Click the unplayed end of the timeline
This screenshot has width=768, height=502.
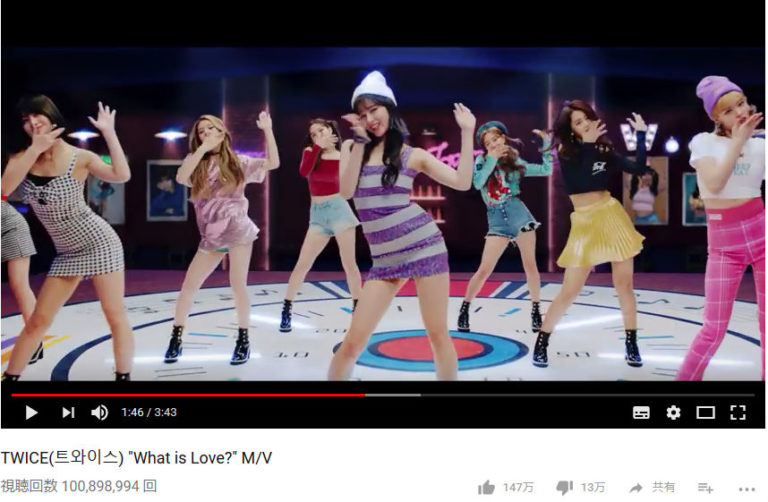tap(587, 395)
